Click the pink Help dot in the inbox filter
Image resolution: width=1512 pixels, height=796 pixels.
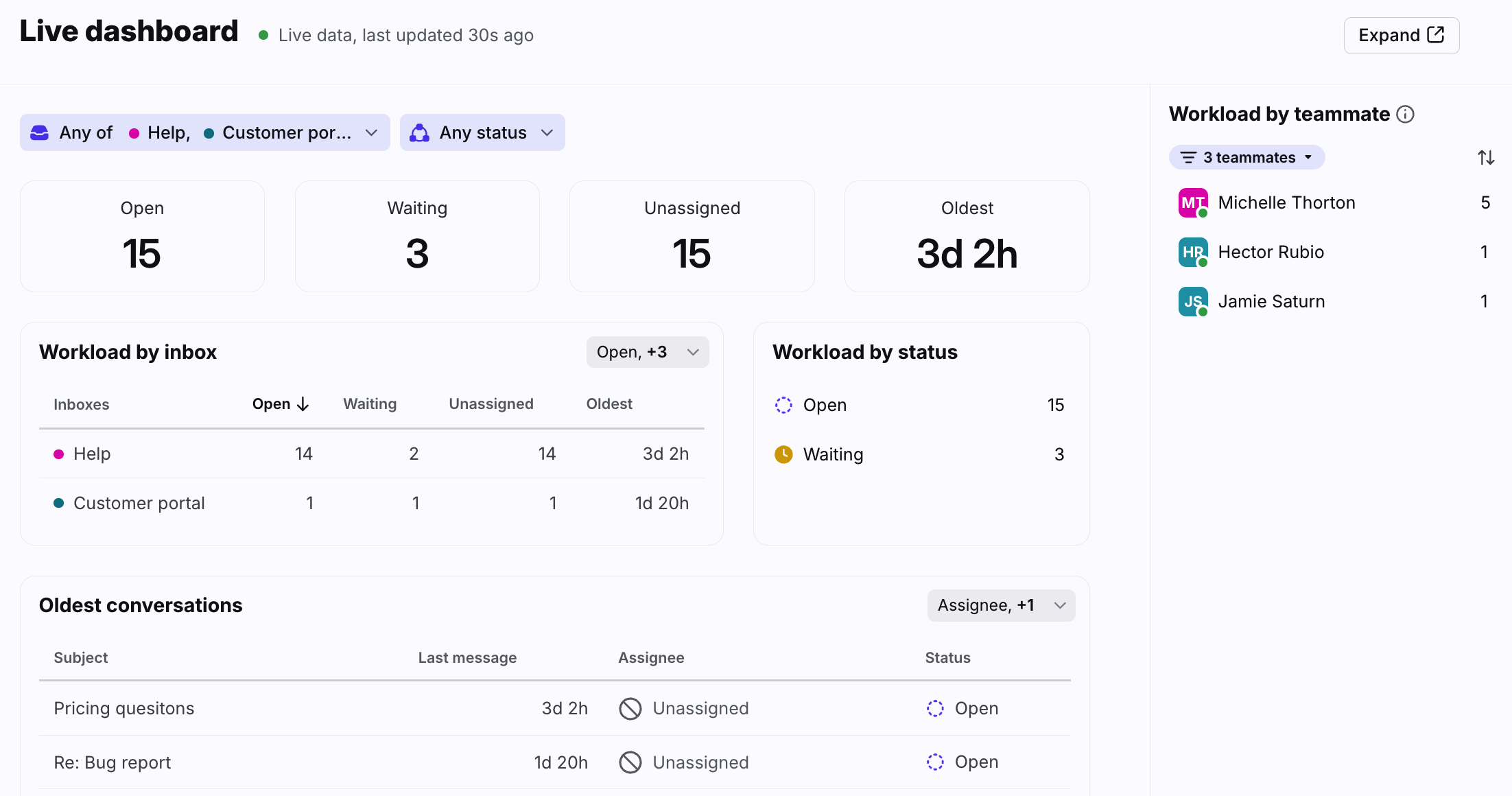[x=134, y=133]
